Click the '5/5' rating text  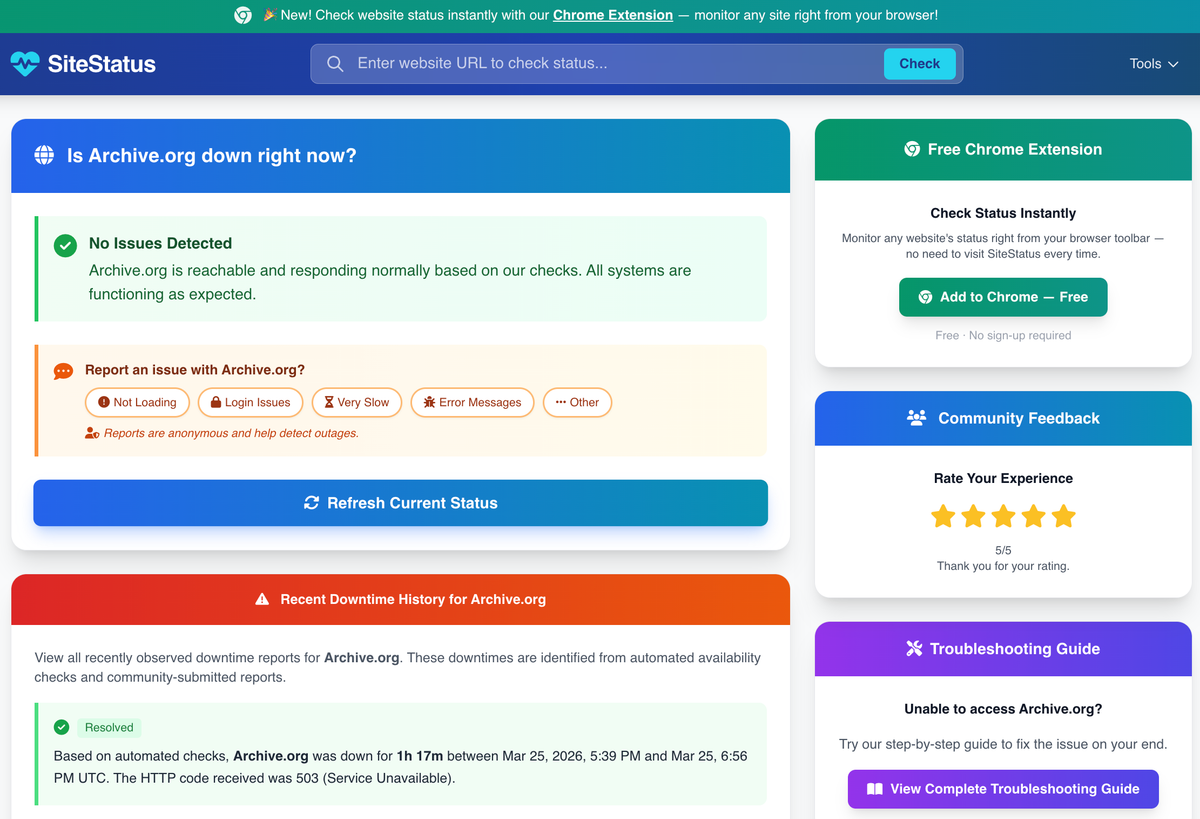(1003, 550)
